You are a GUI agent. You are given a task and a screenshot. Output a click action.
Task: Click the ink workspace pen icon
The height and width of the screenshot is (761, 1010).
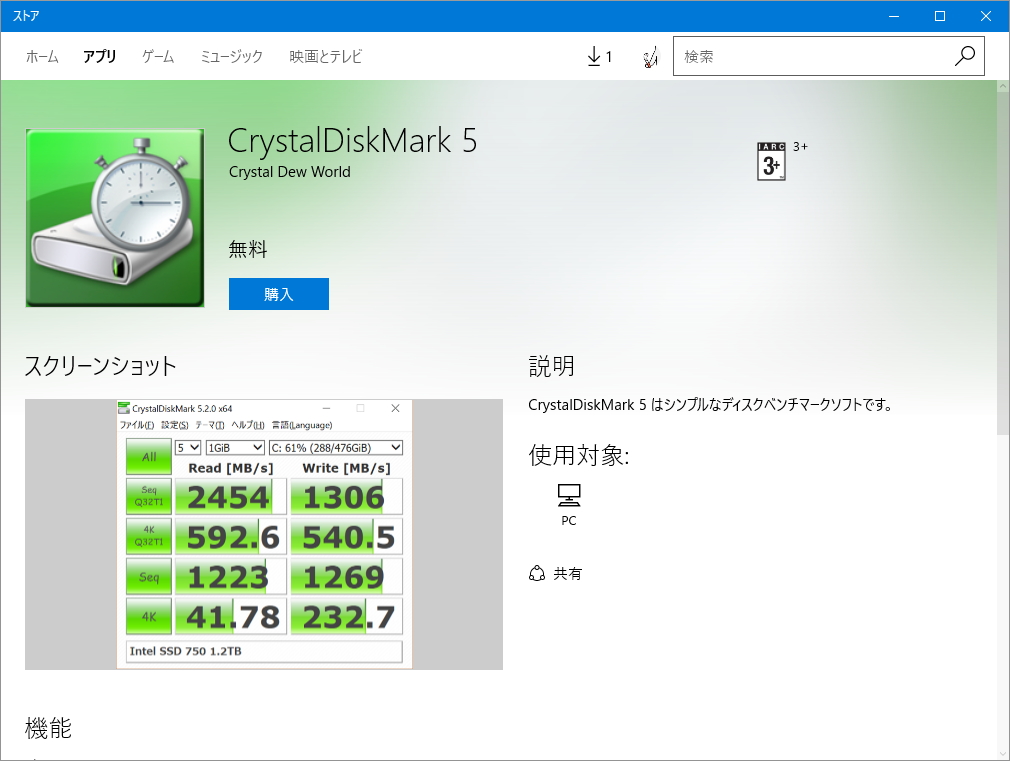coord(650,56)
